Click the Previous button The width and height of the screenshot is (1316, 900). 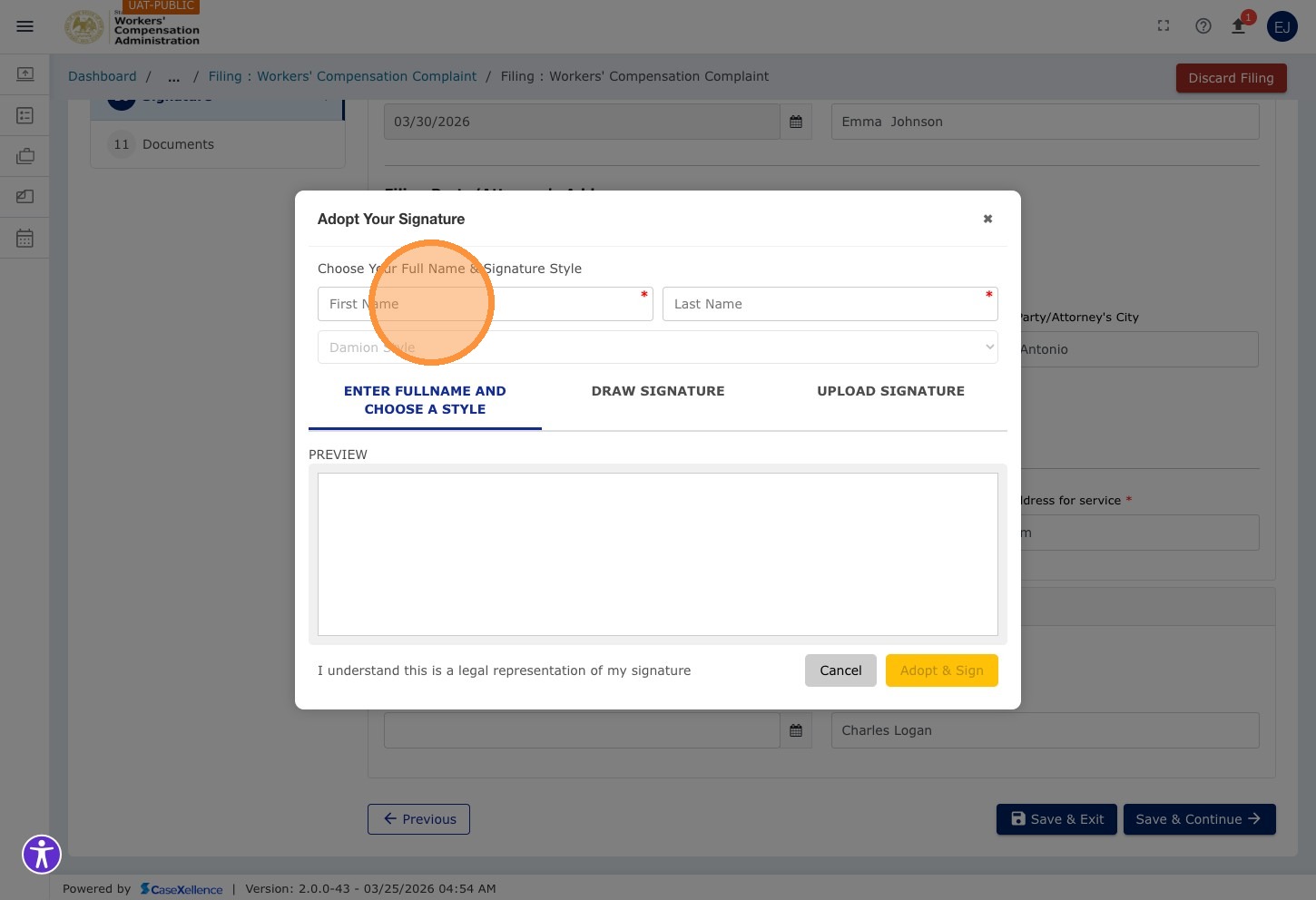click(418, 819)
